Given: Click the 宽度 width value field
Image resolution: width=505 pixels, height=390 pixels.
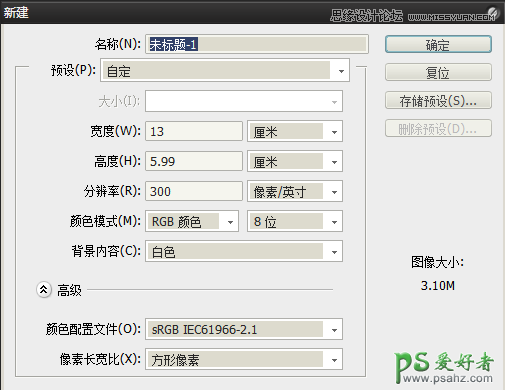Looking at the screenshot, I should pyautogui.click(x=194, y=131).
